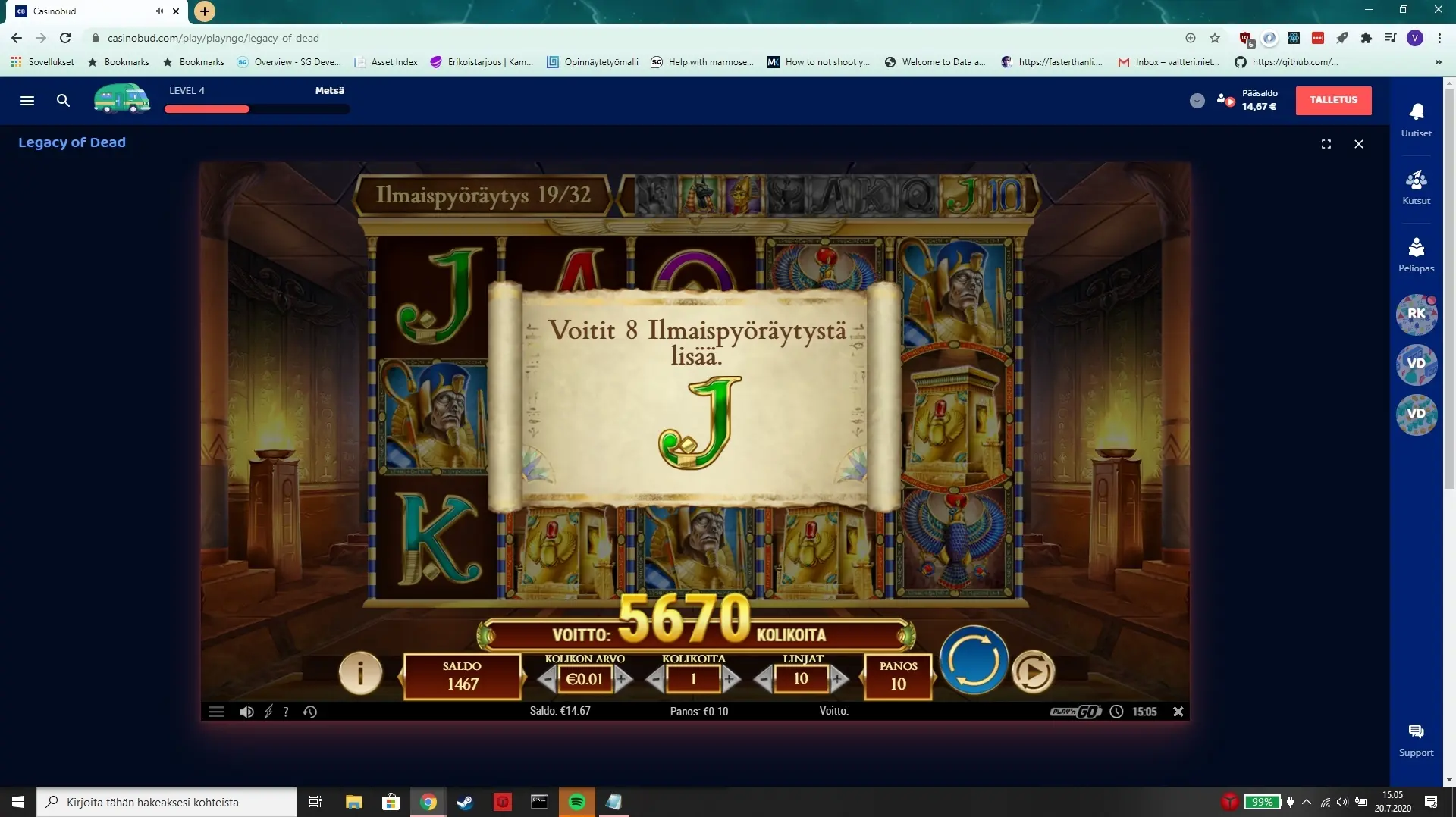Screen dimensions: 1456x817
Task: Open the casino site main hamburger menu
Action: [27, 101]
